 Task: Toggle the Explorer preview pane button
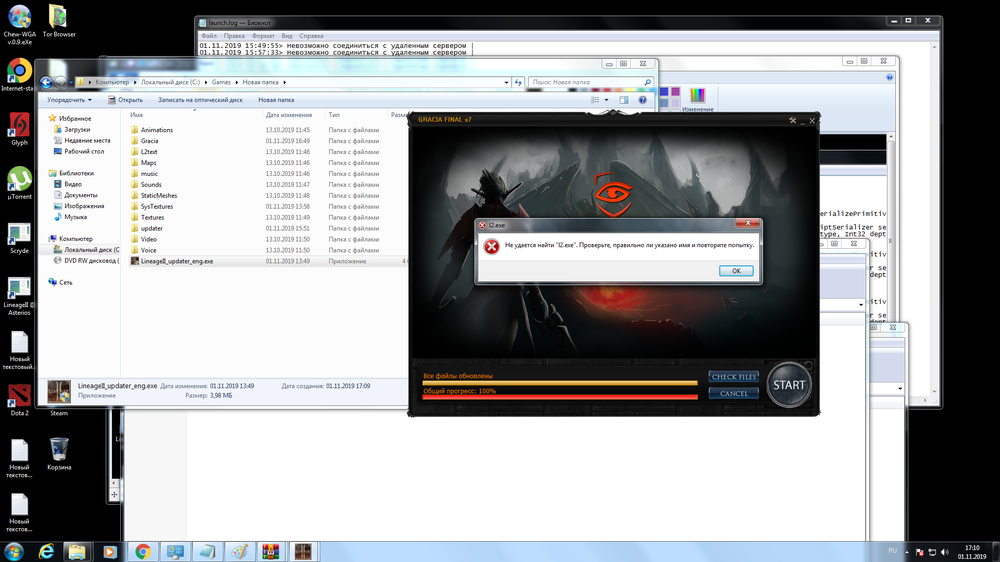(623, 100)
